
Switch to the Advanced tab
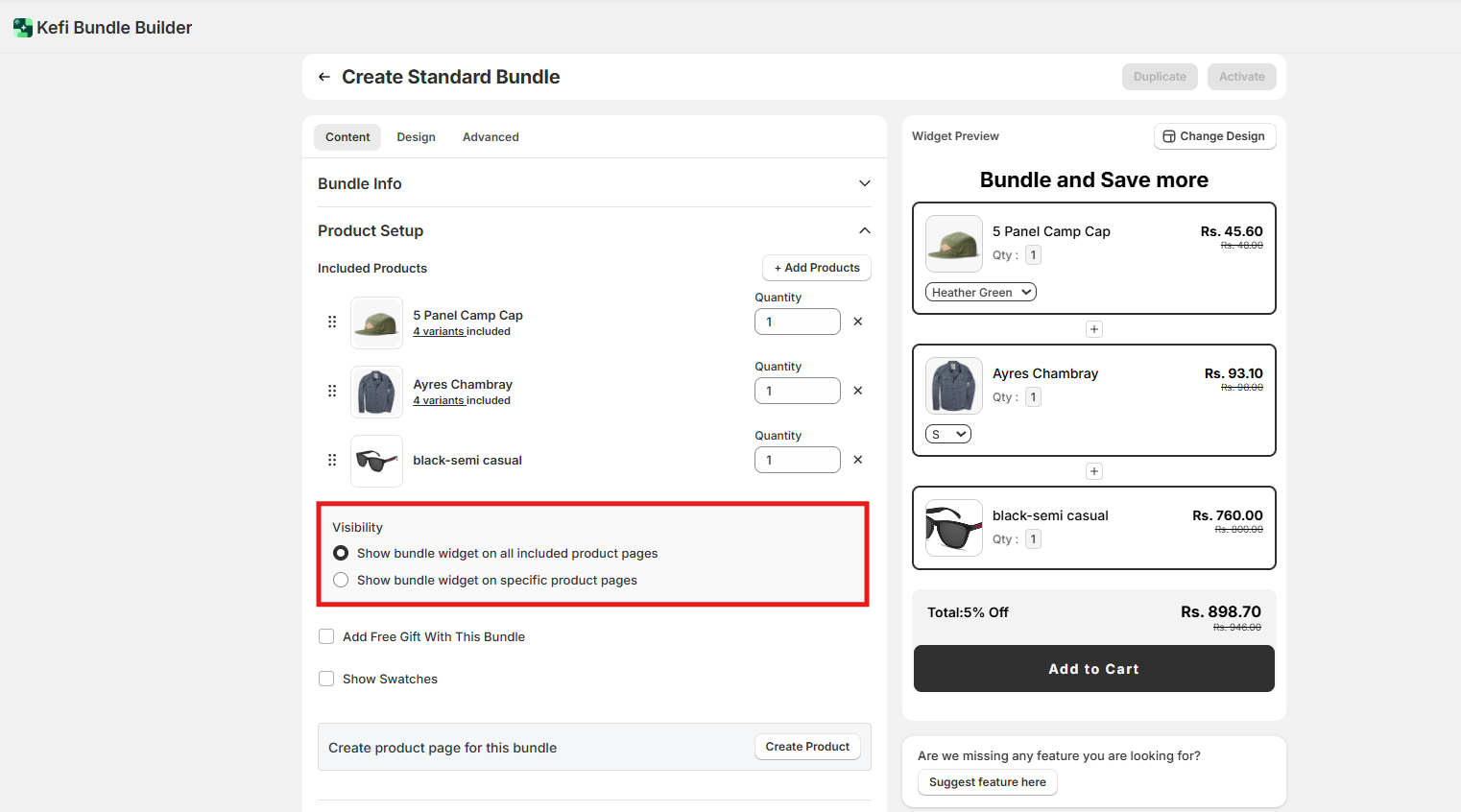[x=491, y=137]
